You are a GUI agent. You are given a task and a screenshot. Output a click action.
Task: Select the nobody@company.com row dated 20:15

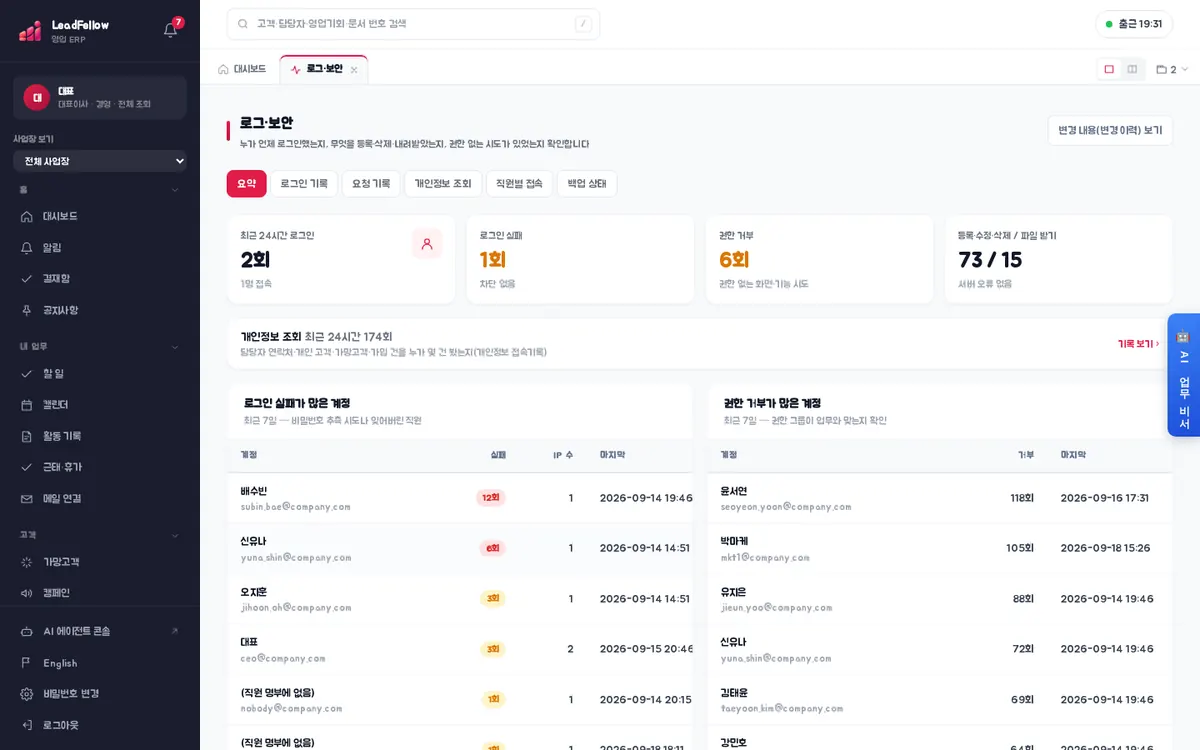460,700
